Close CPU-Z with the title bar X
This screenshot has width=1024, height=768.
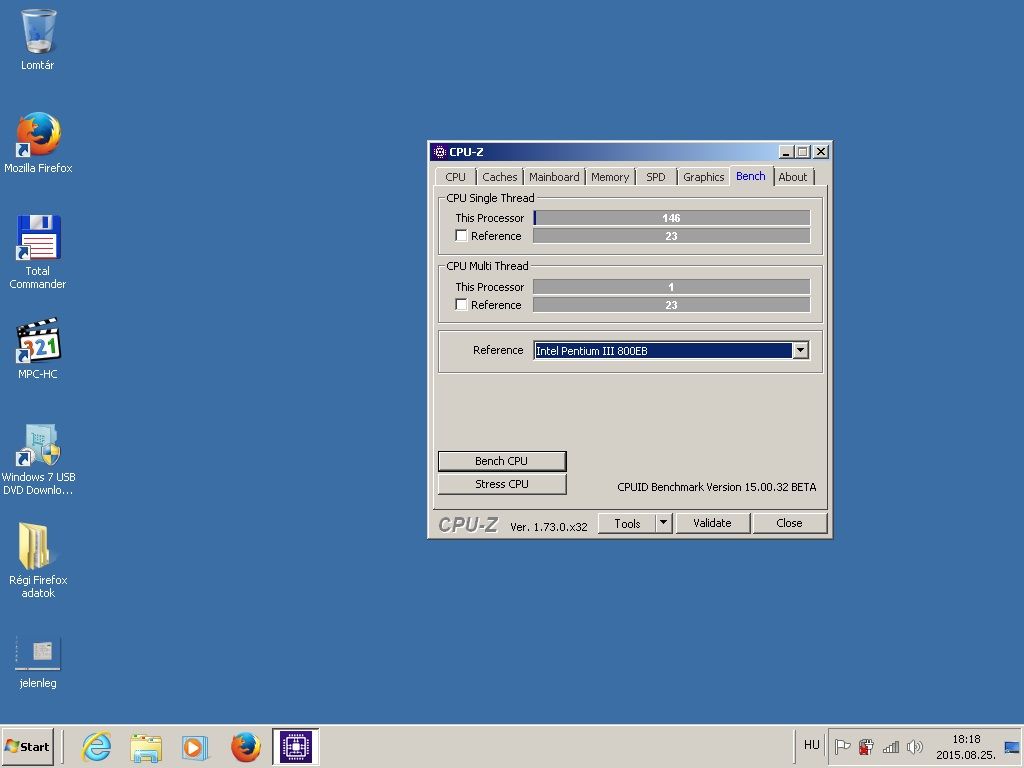click(822, 152)
